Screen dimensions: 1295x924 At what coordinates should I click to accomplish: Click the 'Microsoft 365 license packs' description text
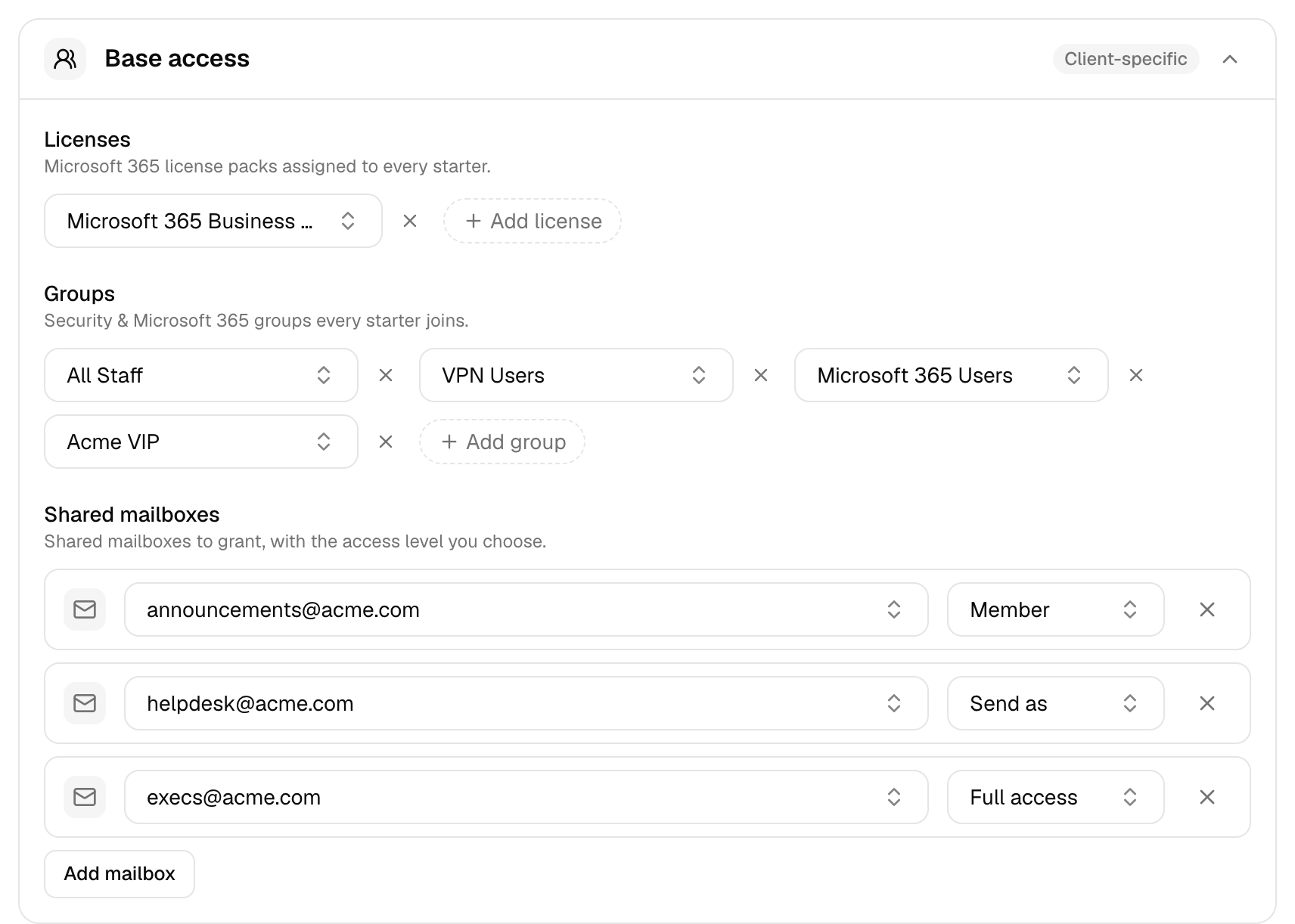pyautogui.click(x=267, y=166)
